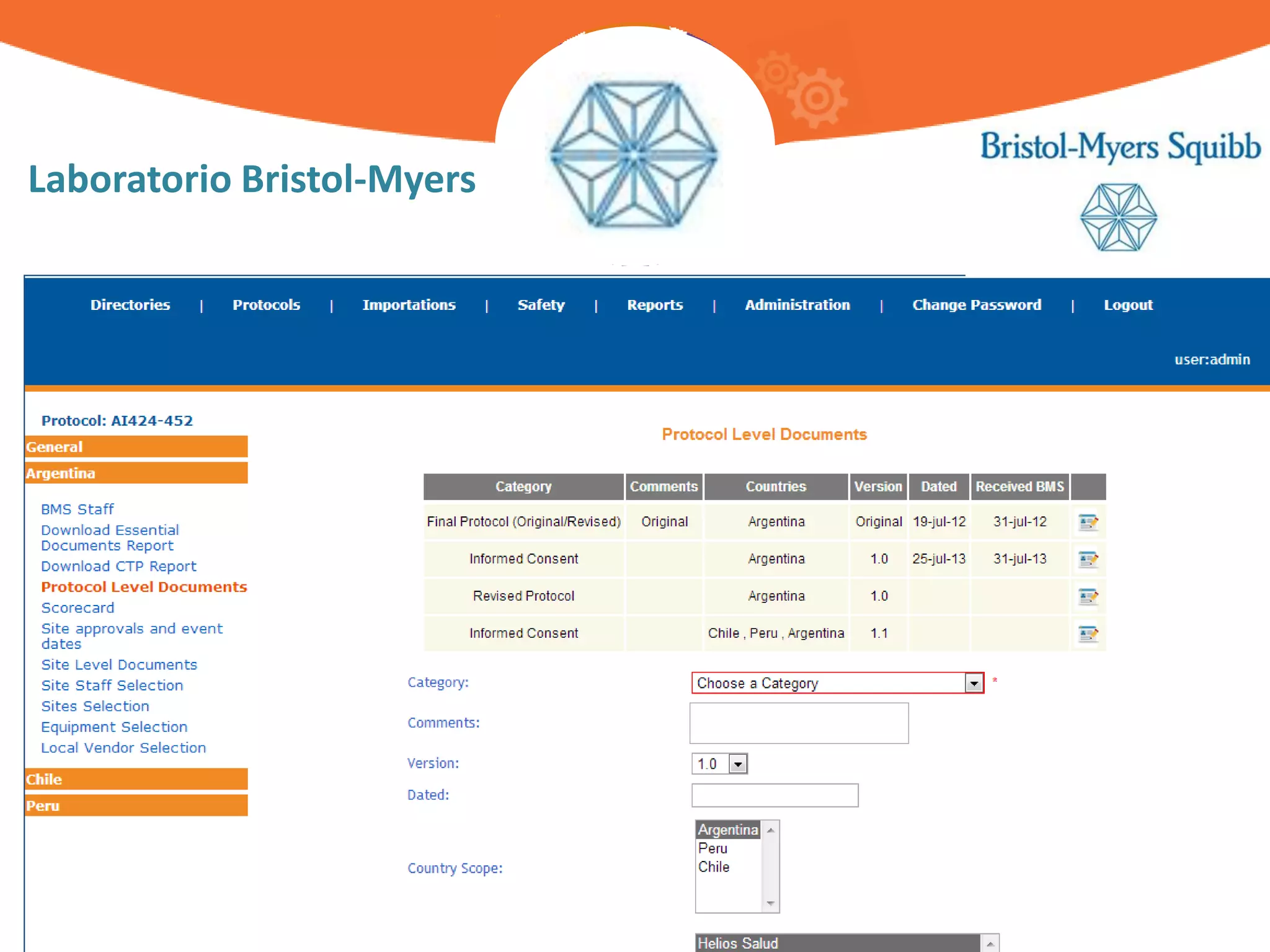Click the Countries column header
1270x952 pixels.
pos(776,487)
